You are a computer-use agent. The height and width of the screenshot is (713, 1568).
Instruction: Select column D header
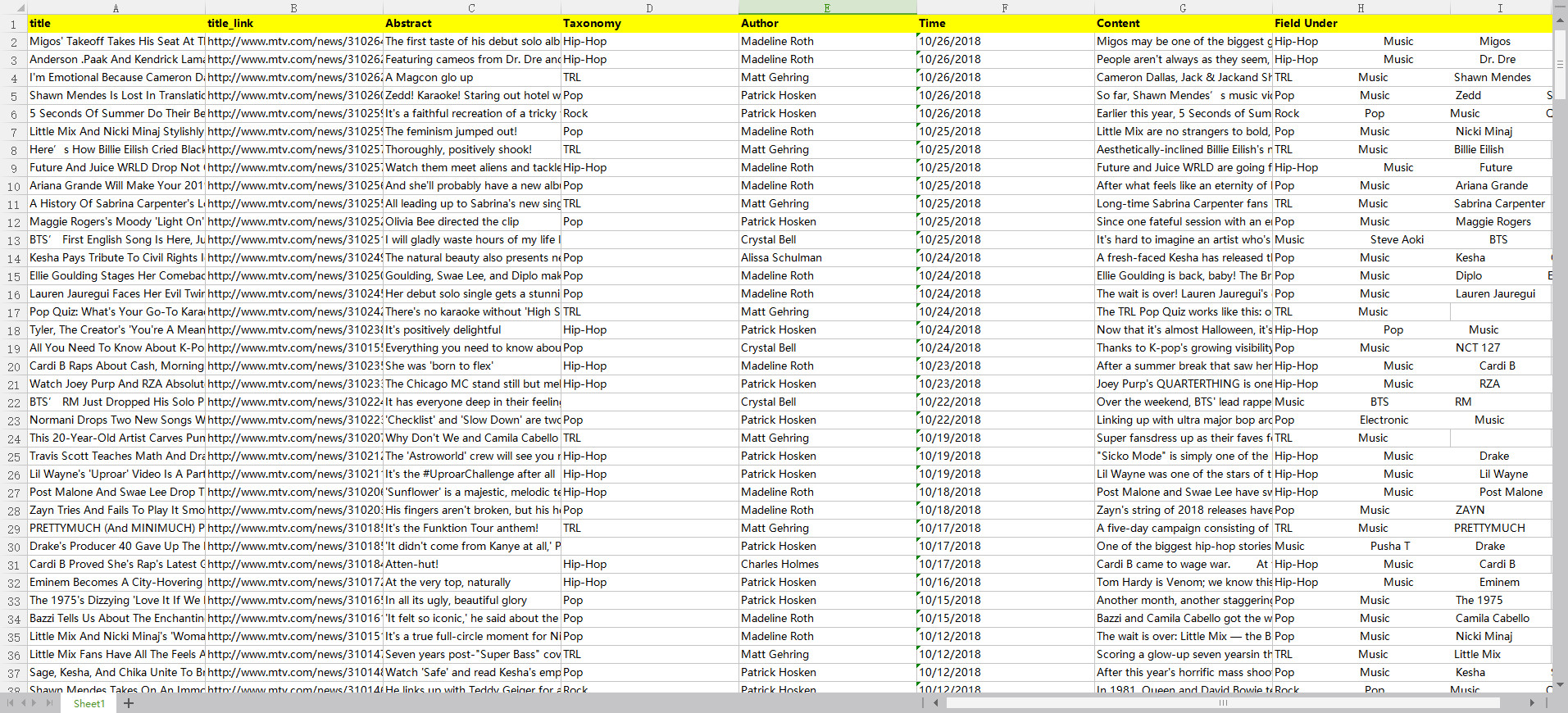tap(649, 7)
